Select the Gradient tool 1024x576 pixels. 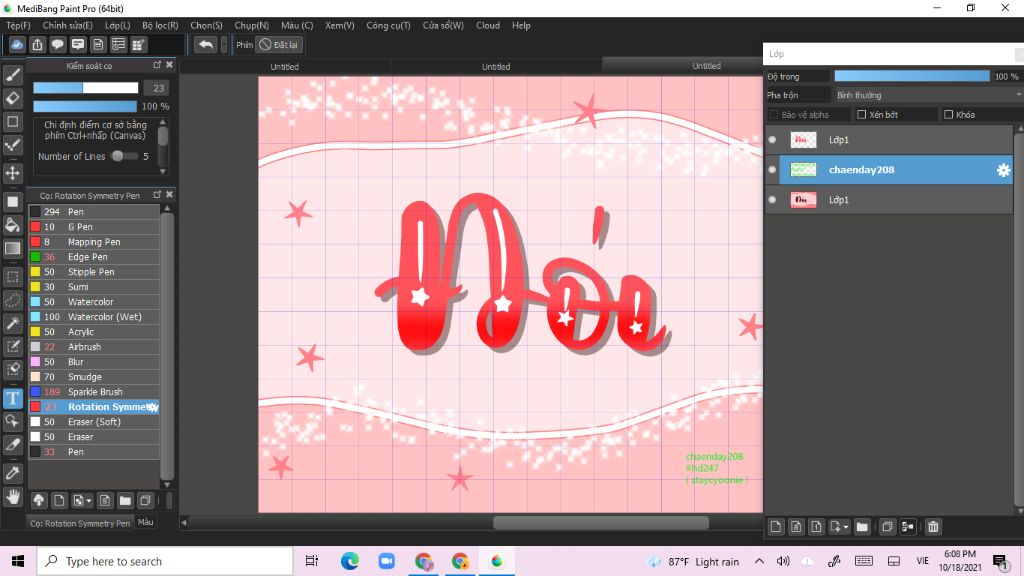pyautogui.click(x=12, y=248)
